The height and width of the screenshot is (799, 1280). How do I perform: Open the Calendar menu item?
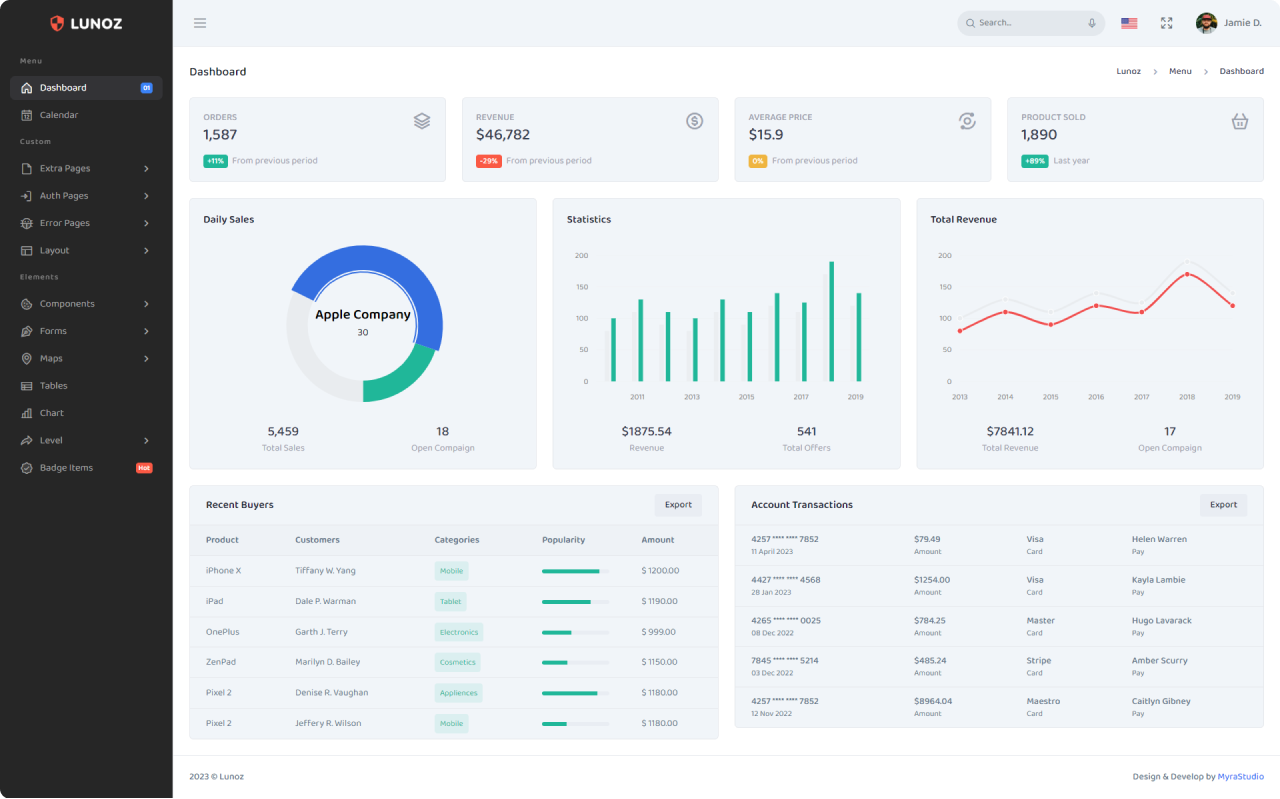point(59,115)
